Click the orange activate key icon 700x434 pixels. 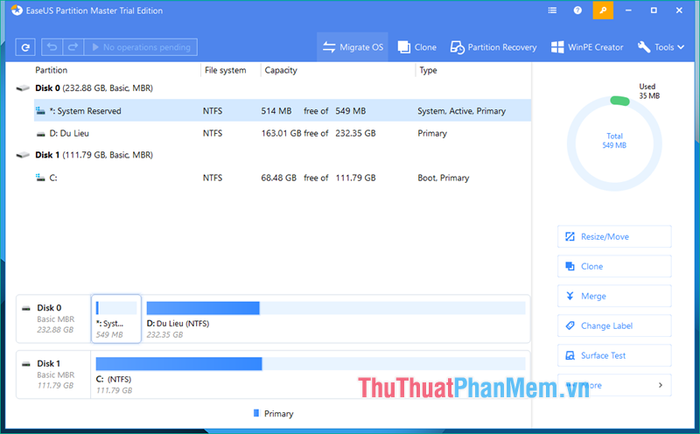pos(603,10)
